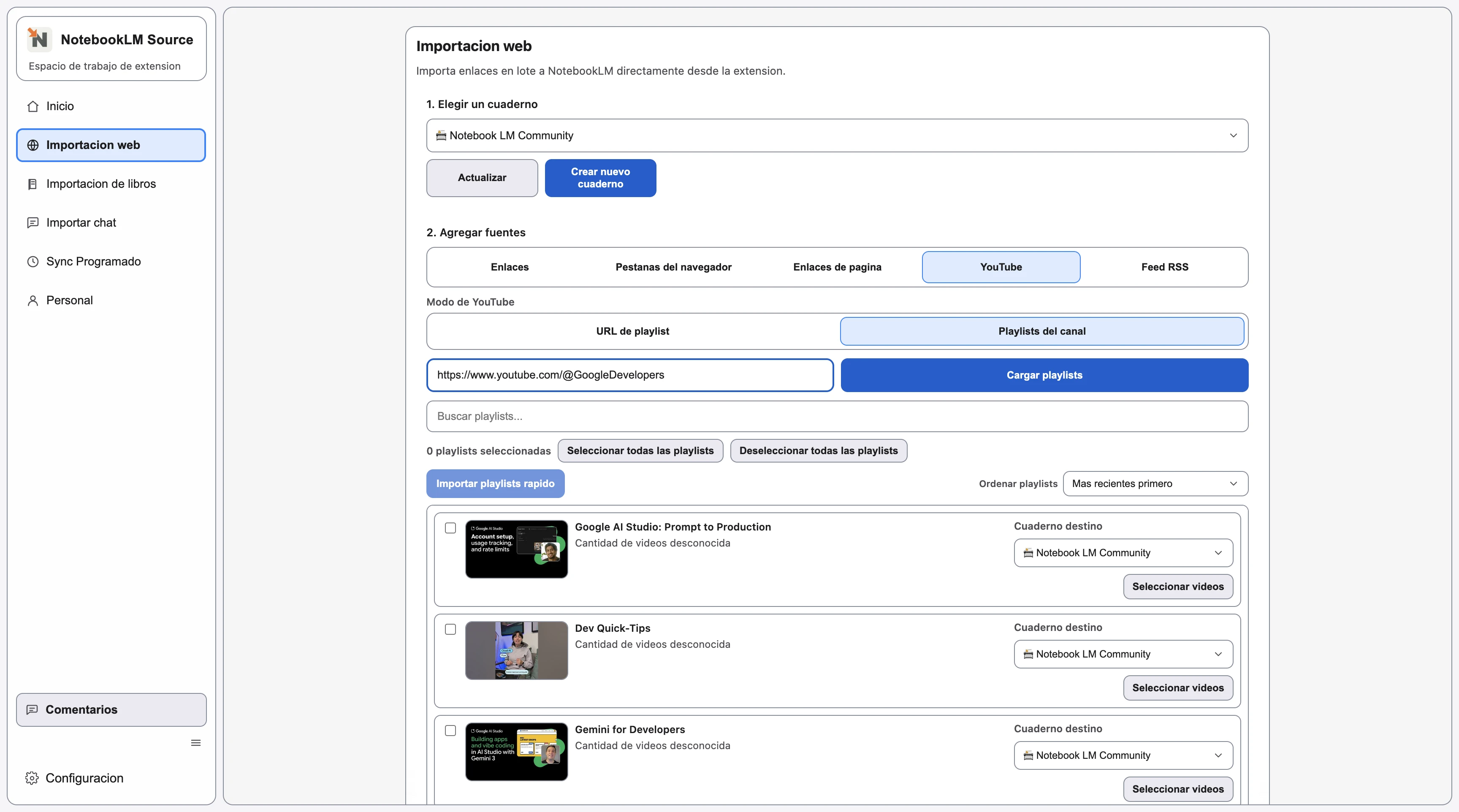Select the Dev Quick-Tips playlist checkbox
This screenshot has height=812, width=1459.
point(450,629)
